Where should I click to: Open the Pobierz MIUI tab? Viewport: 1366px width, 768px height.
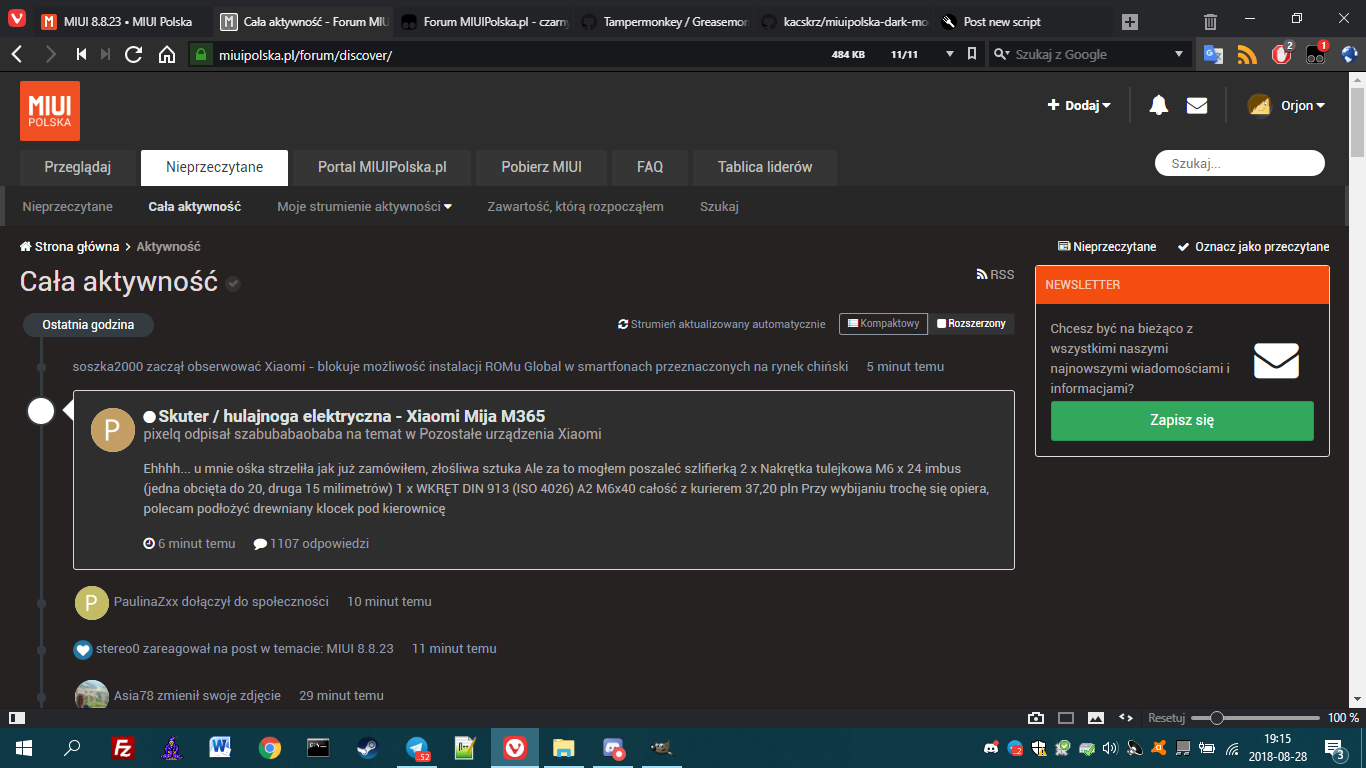point(541,167)
